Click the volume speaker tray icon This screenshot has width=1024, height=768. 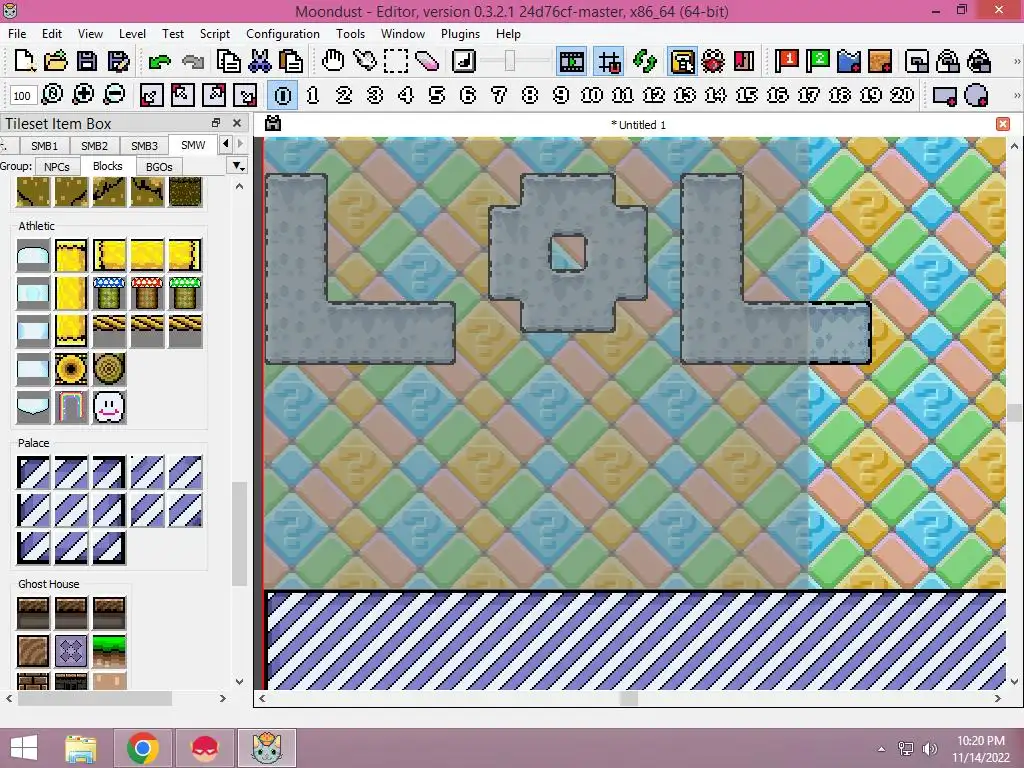click(x=930, y=748)
